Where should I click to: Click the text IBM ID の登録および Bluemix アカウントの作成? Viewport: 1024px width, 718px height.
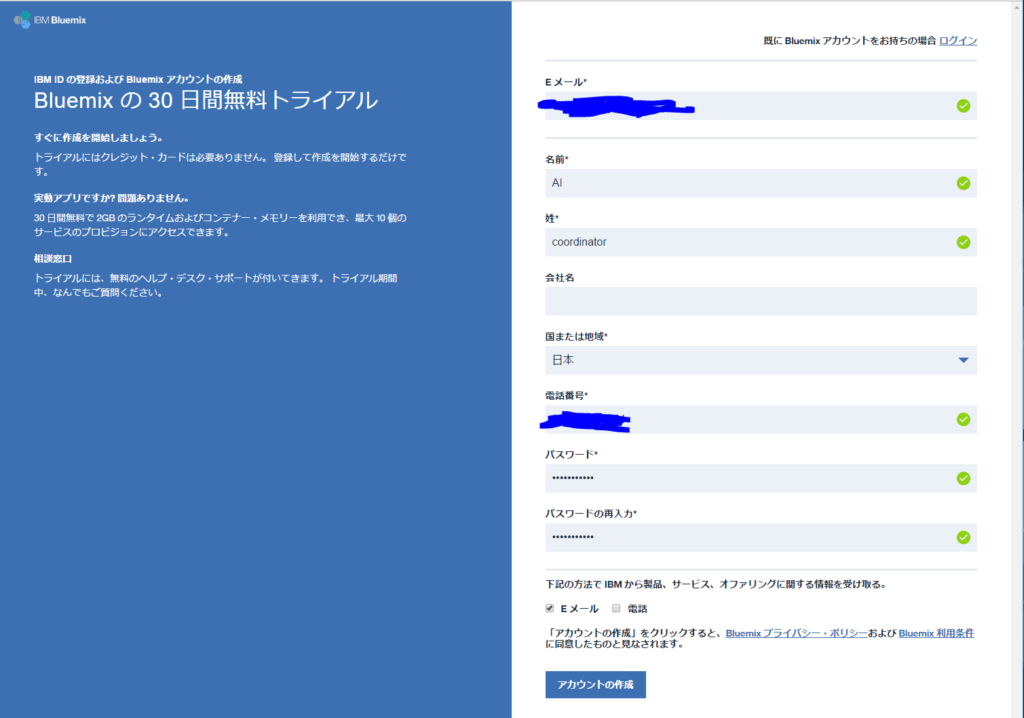click(138, 80)
